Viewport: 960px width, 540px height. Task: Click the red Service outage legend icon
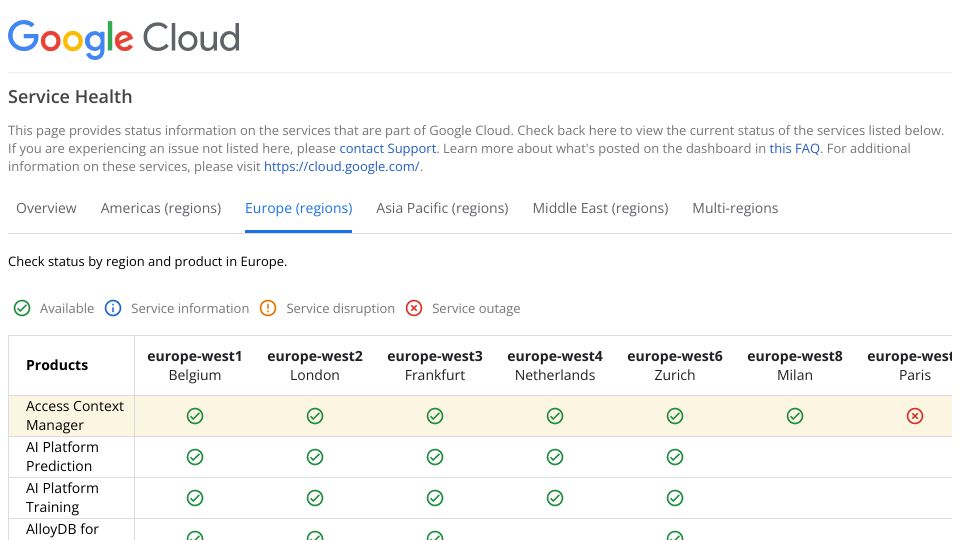click(414, 308)
